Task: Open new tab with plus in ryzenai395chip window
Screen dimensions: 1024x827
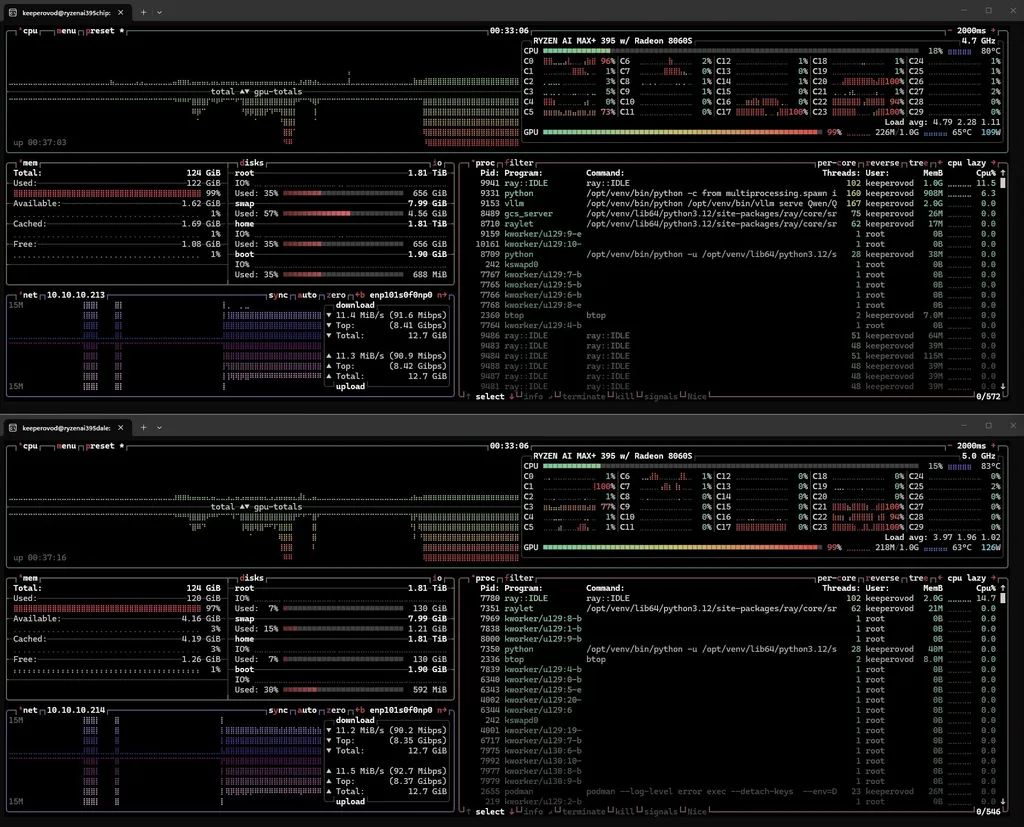Action: 144,12
